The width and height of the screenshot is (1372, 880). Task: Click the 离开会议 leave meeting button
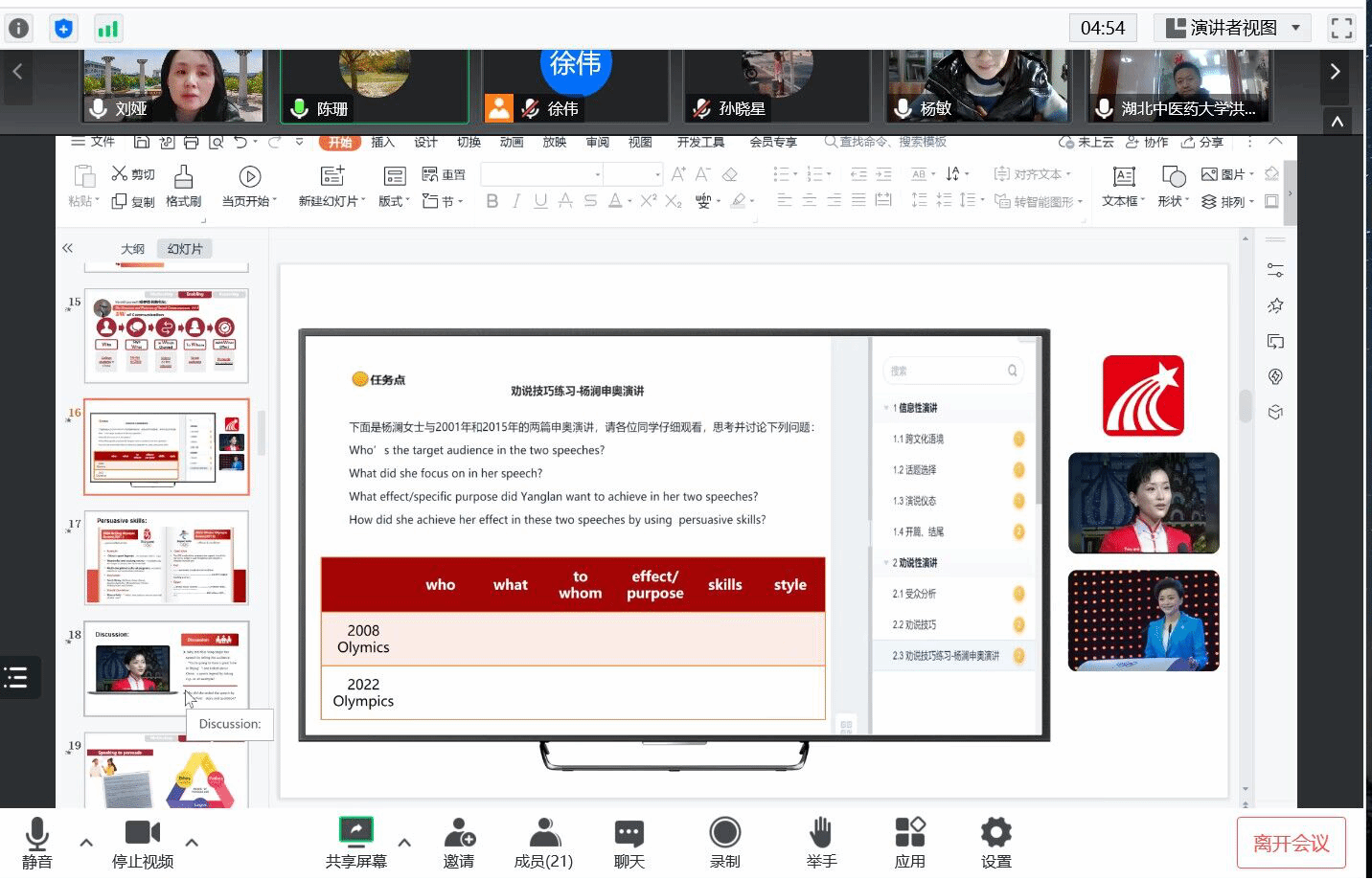coord(1291,843)
